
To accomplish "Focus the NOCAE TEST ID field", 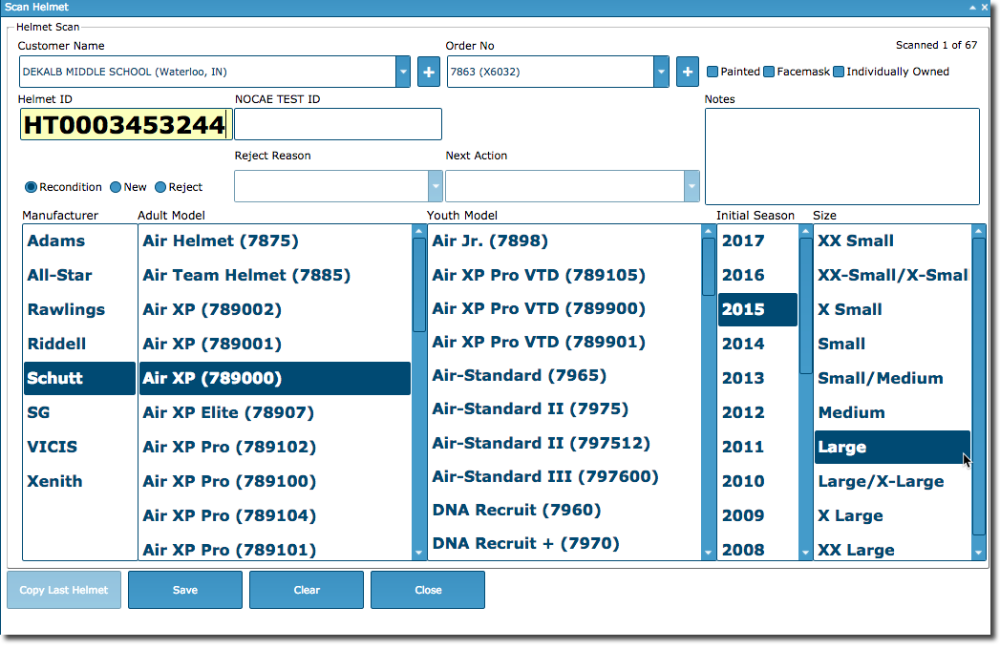I will pyautogui.click(x=338, y=124).
